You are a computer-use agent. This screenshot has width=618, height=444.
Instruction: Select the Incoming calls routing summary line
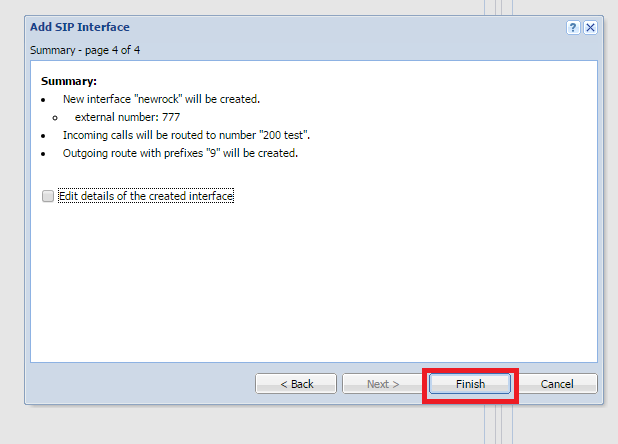point(186,135)
